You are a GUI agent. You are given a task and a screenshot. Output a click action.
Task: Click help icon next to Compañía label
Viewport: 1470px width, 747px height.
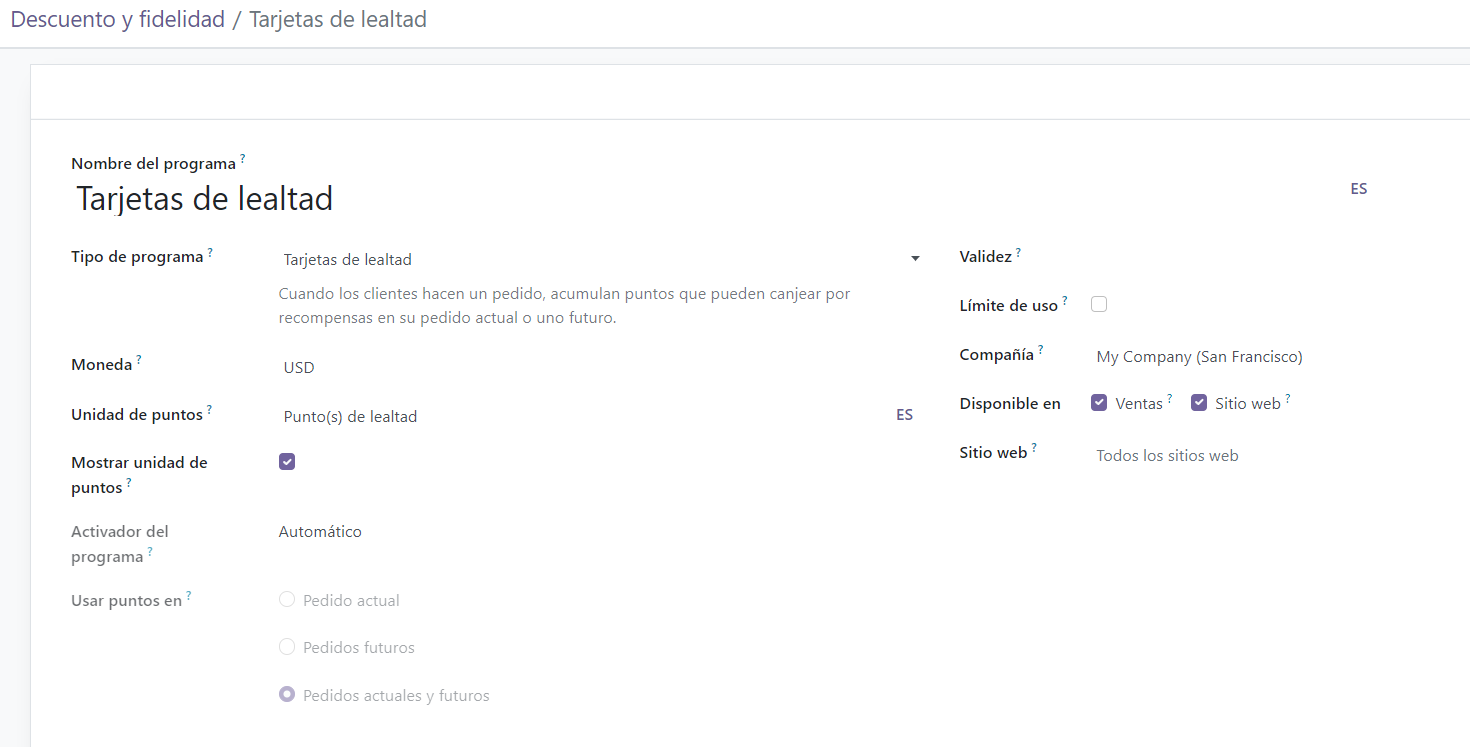click(1040, 350)
